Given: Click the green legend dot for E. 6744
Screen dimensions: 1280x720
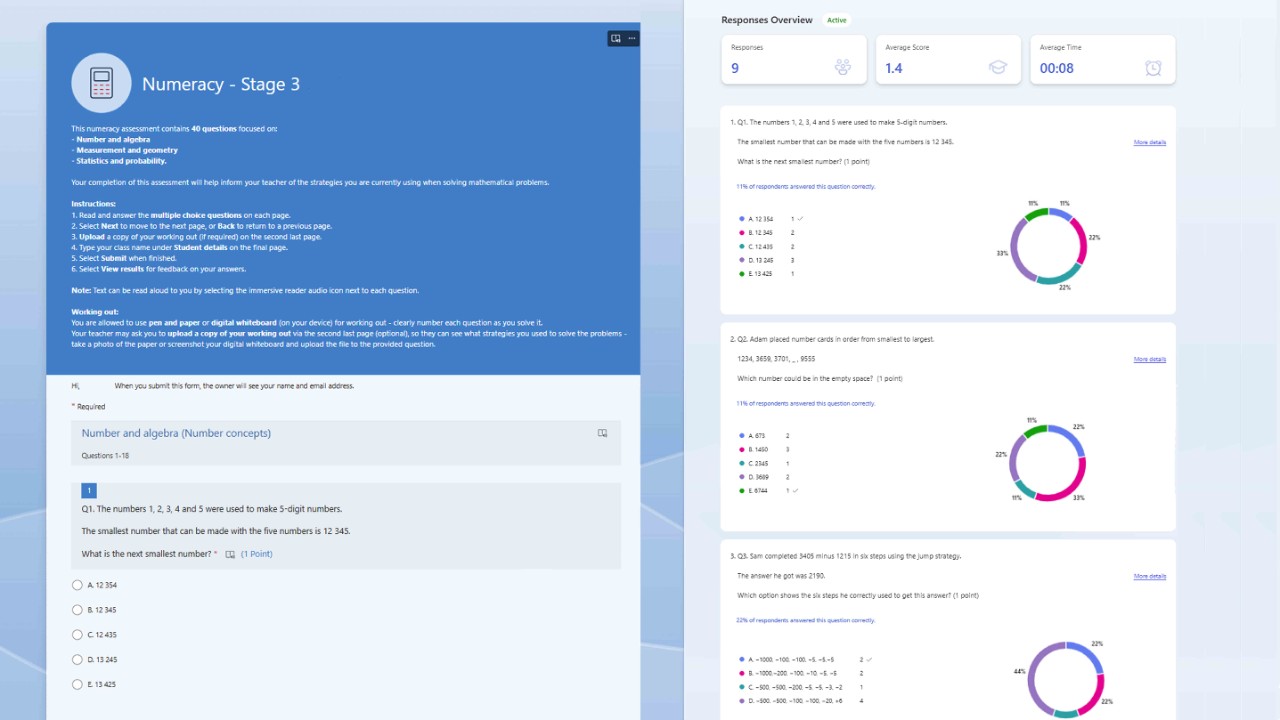Looking at the screenshot, I should 742,491.
